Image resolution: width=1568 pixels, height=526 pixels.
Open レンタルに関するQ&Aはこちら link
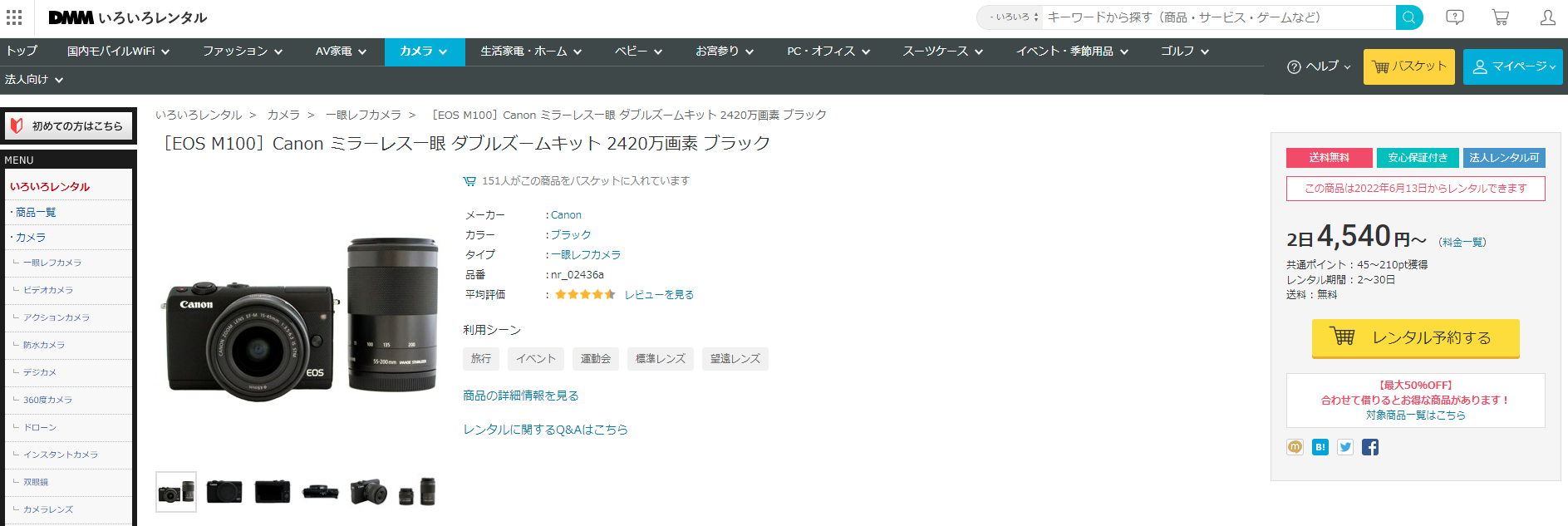pos(546,430)
